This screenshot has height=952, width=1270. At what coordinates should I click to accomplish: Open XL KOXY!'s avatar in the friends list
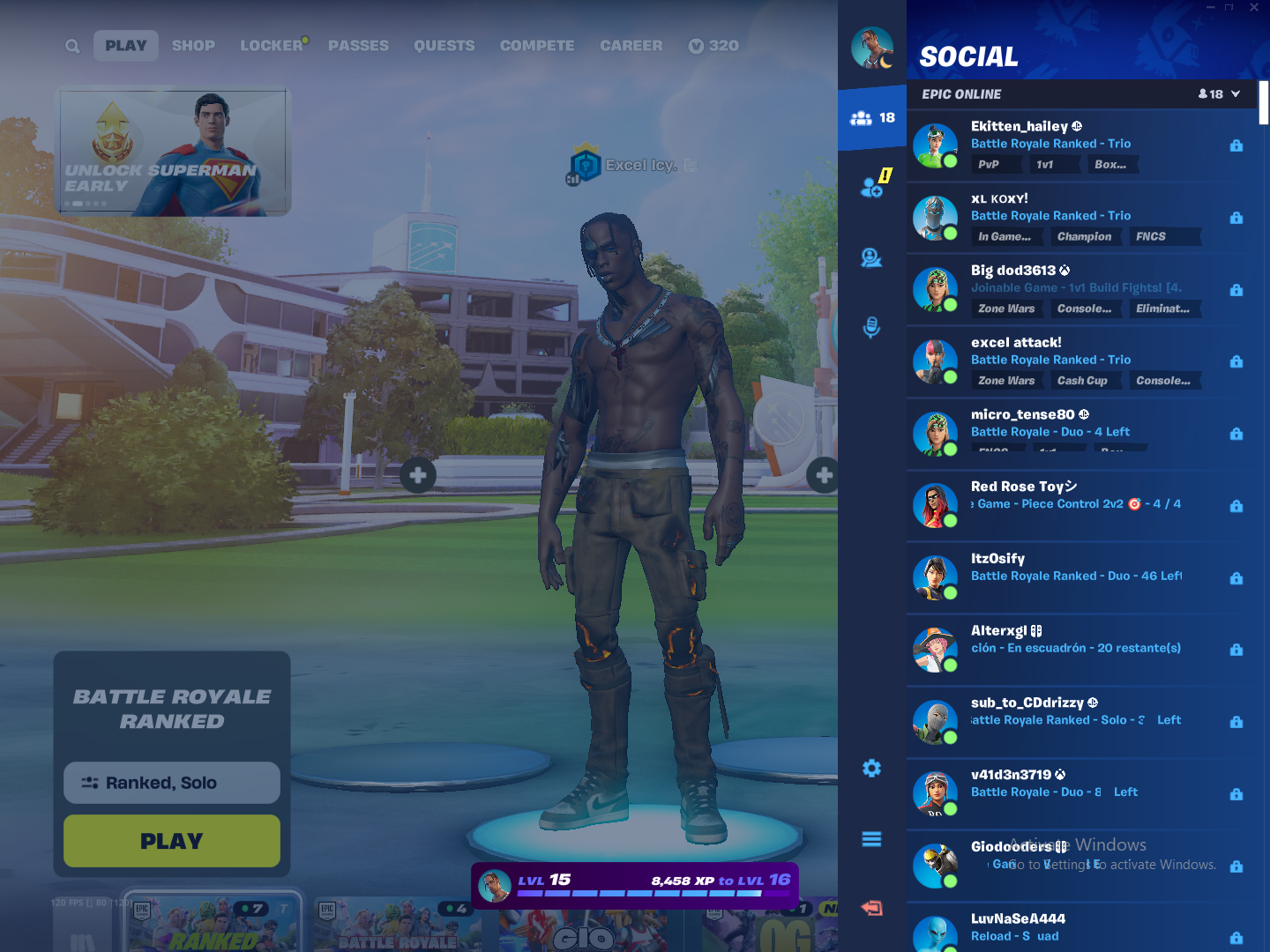pyautogui.click(x=935, y=218)
